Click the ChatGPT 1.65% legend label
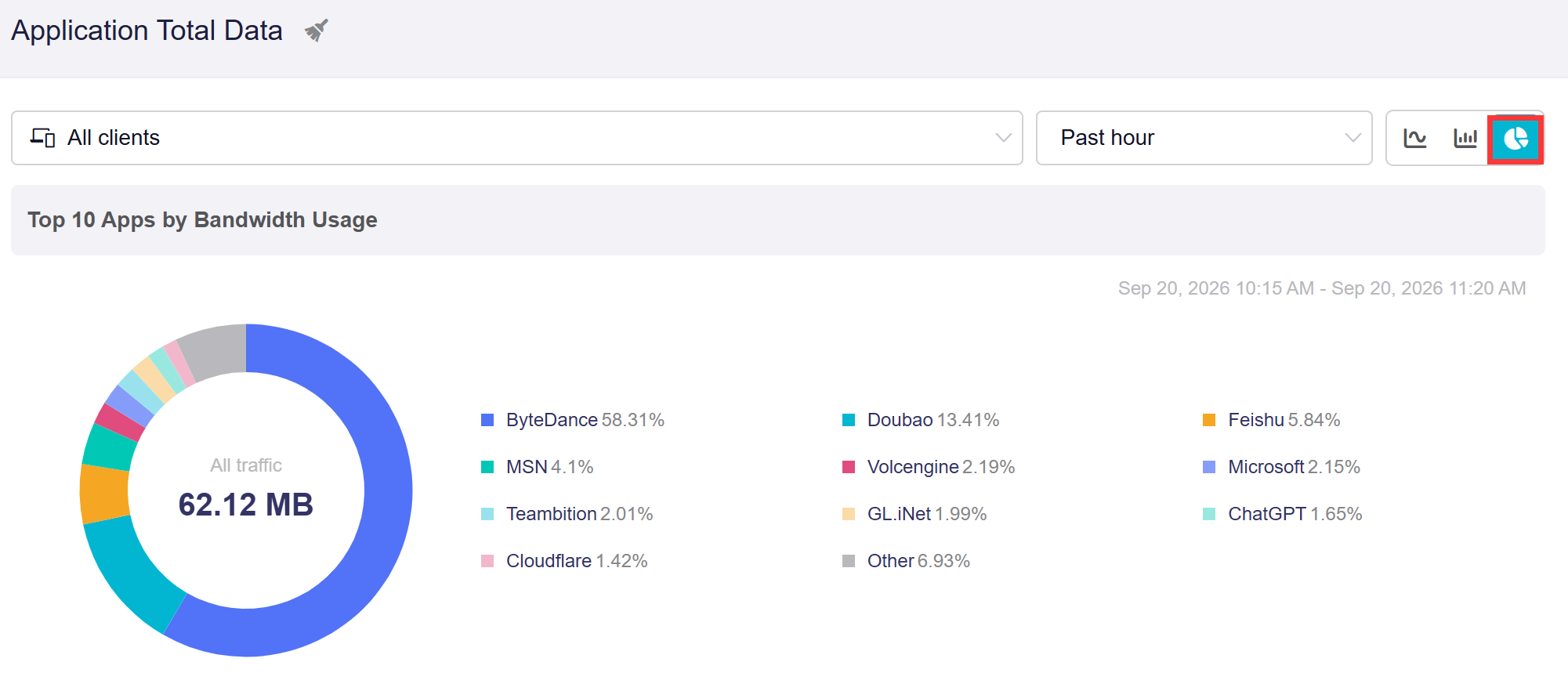The width and height of the screenshot is (1568, 691). pyautogui.click(x=1295, y=514)
